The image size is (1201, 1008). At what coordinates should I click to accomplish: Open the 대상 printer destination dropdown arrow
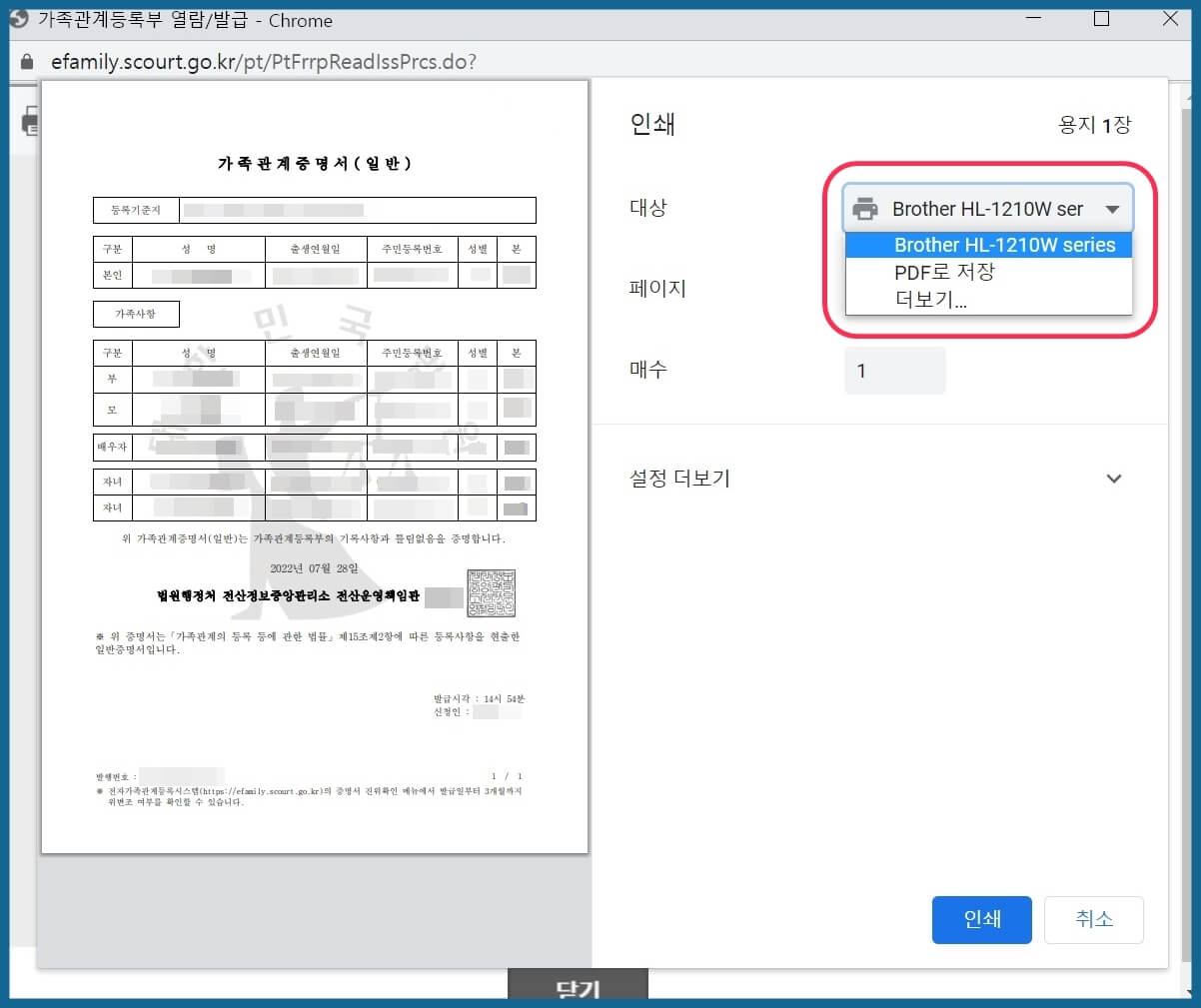pos(1114,208)
